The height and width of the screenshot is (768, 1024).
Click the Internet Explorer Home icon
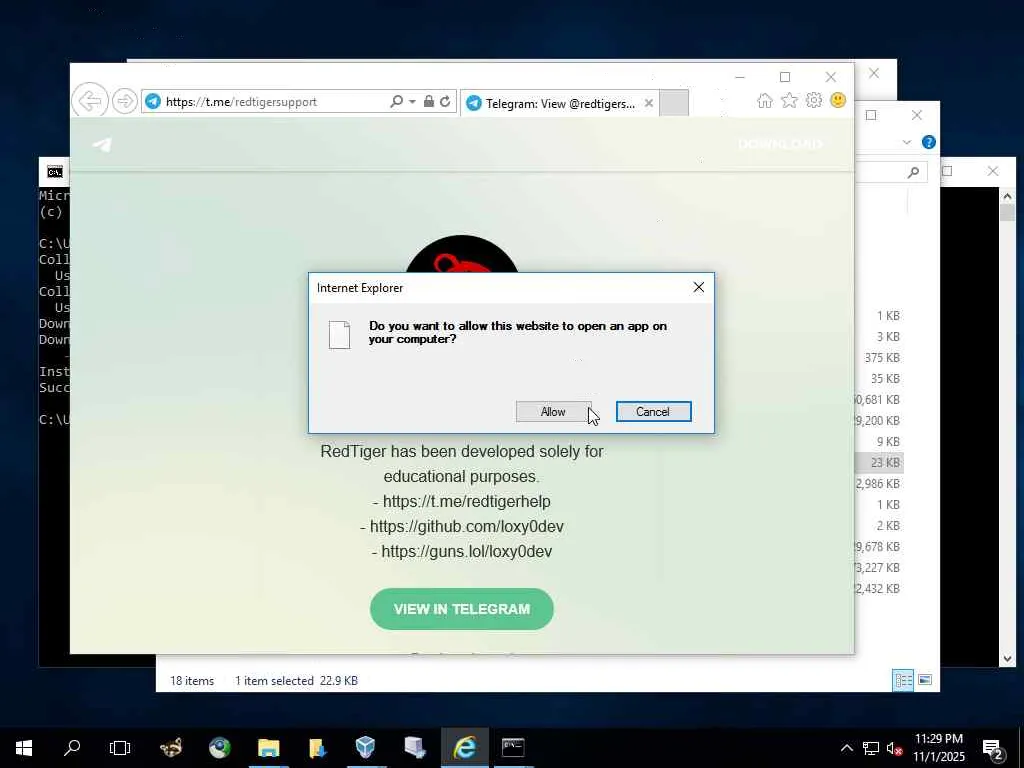765,101
